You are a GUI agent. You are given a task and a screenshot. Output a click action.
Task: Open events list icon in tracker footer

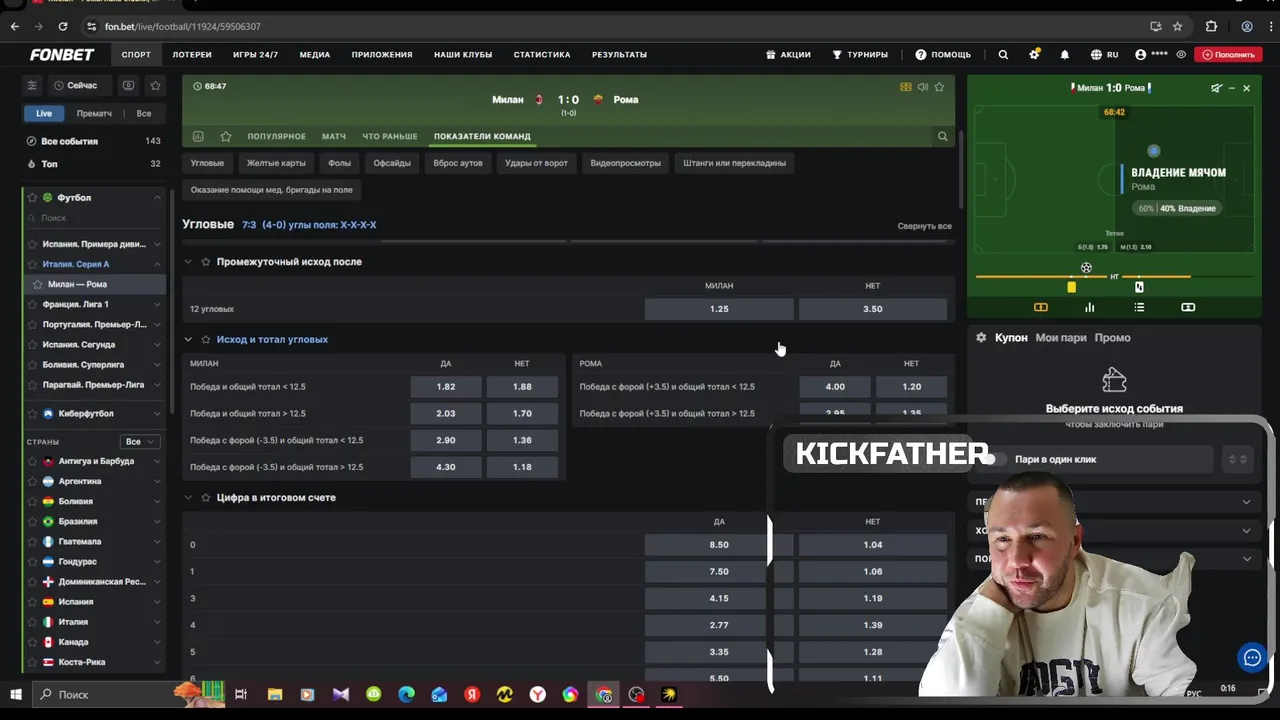click(x=1139, y=307)
